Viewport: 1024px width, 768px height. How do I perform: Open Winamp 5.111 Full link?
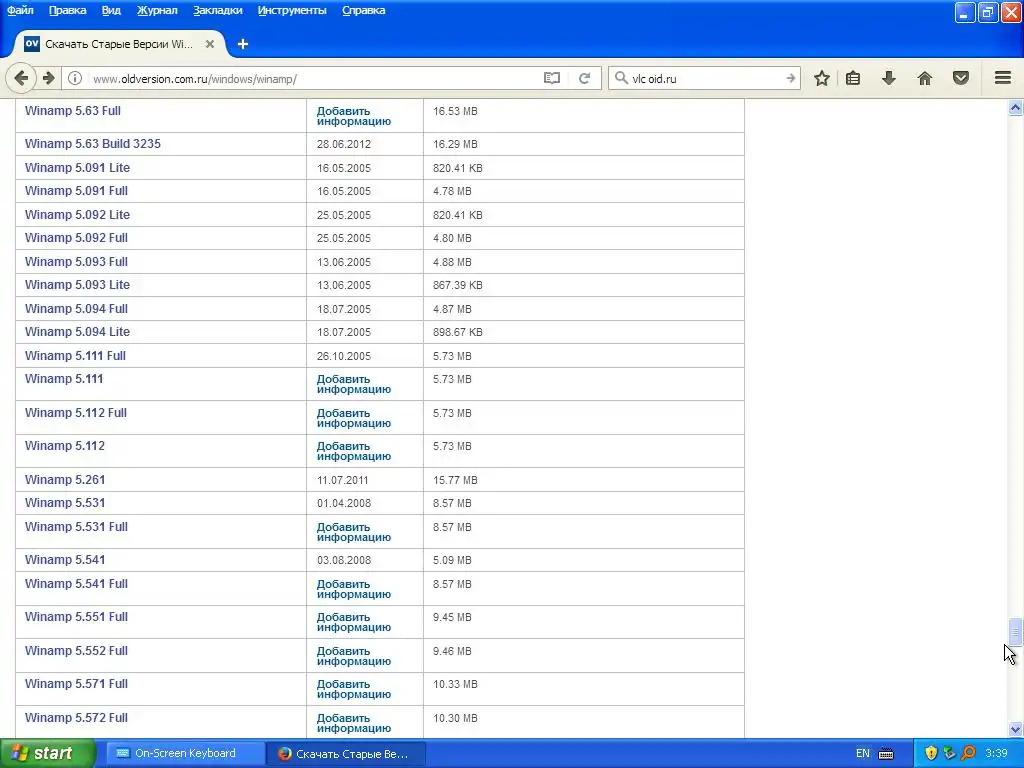click(x=75, y=356)
